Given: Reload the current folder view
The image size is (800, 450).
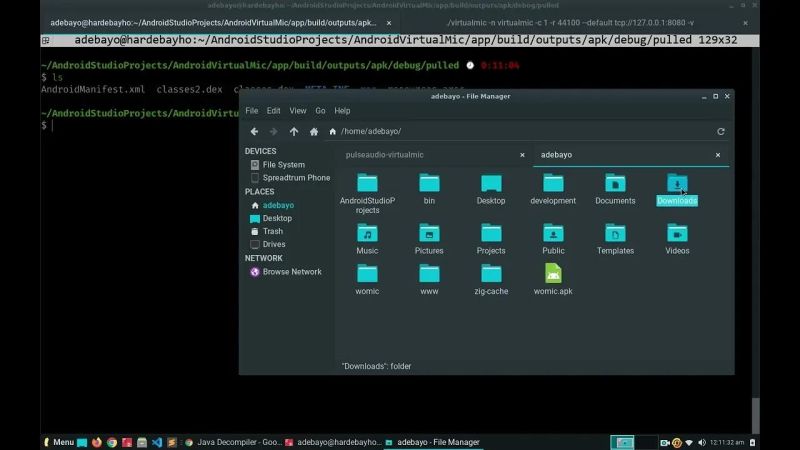Looking at the screenshot, I should [721, 132].
